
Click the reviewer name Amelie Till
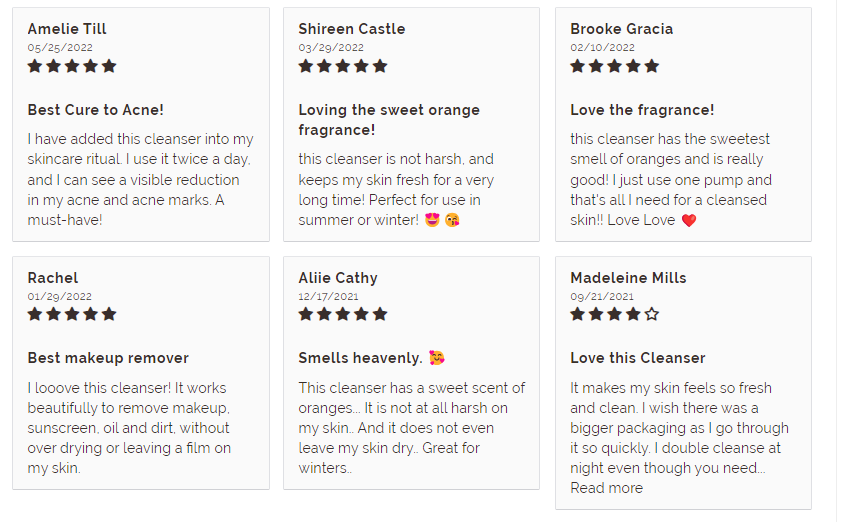67,29
